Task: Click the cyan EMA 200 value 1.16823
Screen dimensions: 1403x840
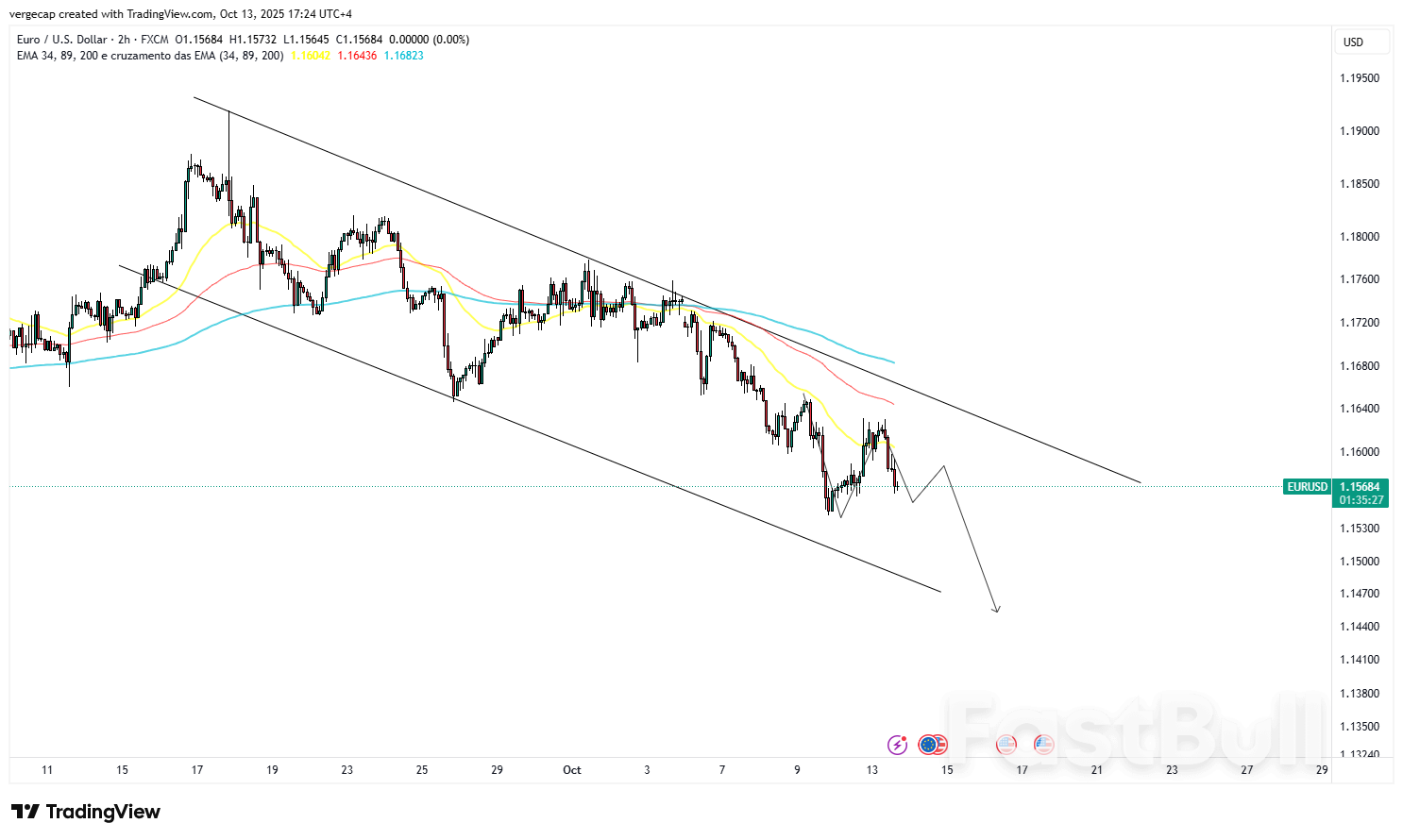Action: [403, 56]
